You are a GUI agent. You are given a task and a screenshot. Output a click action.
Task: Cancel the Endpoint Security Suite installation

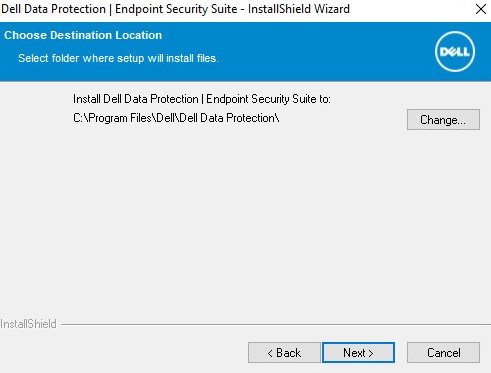tap(443, 353)
